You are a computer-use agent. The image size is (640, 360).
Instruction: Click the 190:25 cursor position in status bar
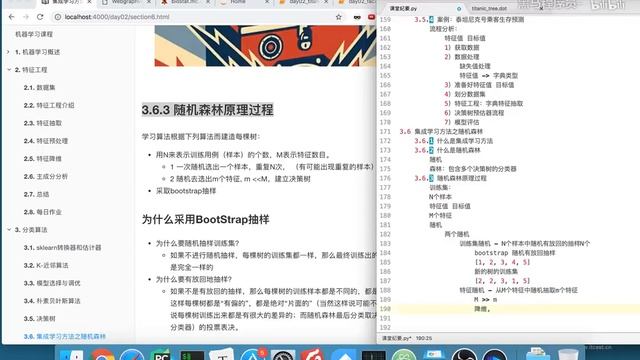pyautogui.click(x=424, y=338)
